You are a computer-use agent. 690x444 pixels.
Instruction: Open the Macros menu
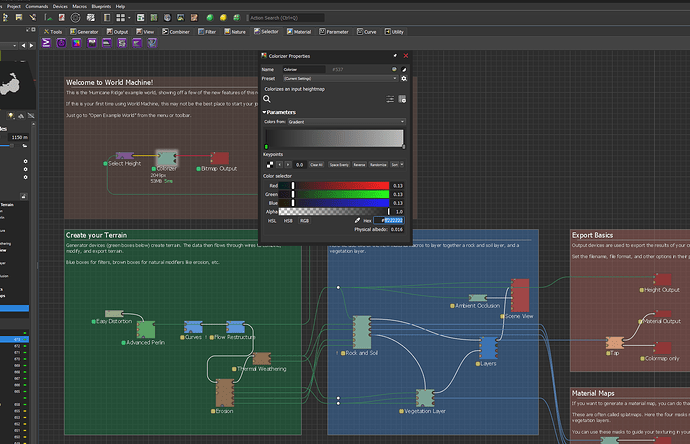coord(79,6)
